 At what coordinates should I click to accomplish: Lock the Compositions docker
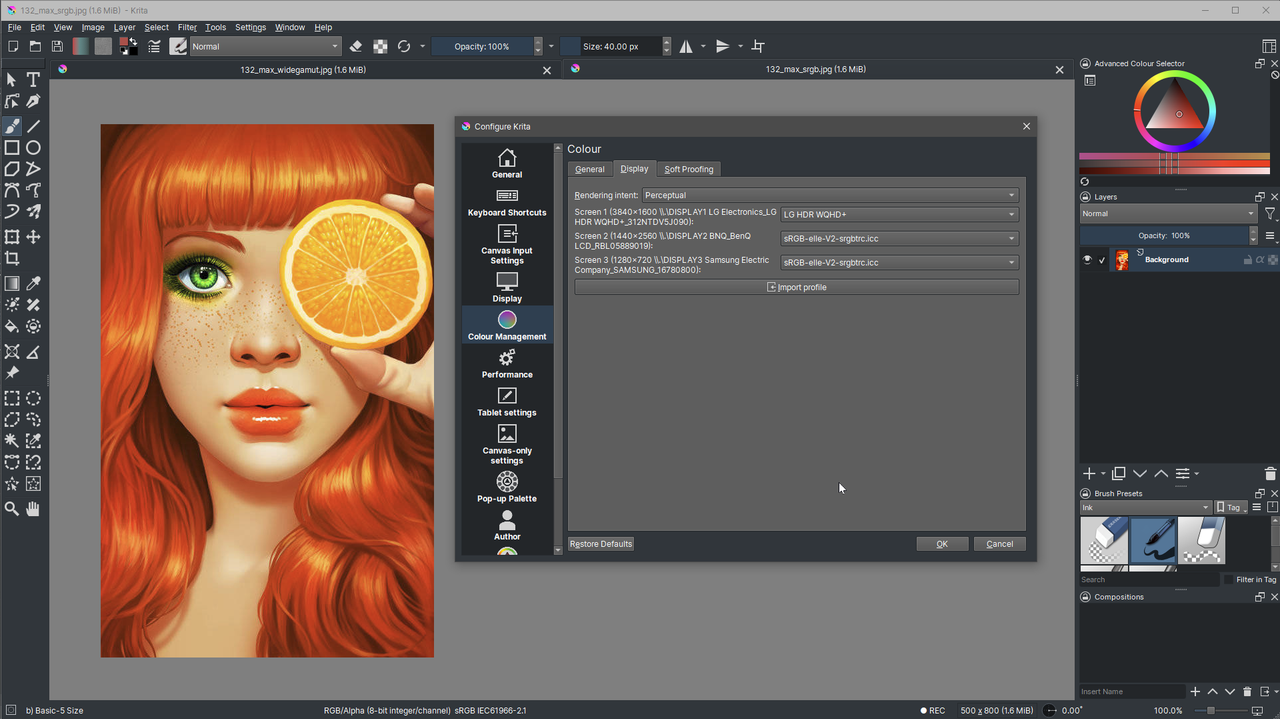[1085, 597]
